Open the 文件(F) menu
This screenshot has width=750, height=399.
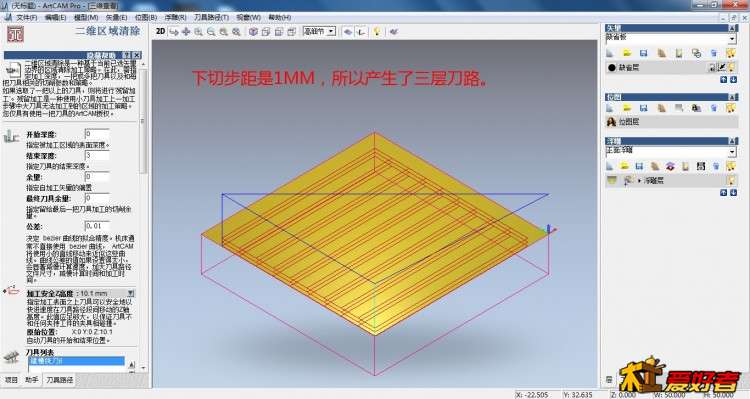[x=26, y=17]
